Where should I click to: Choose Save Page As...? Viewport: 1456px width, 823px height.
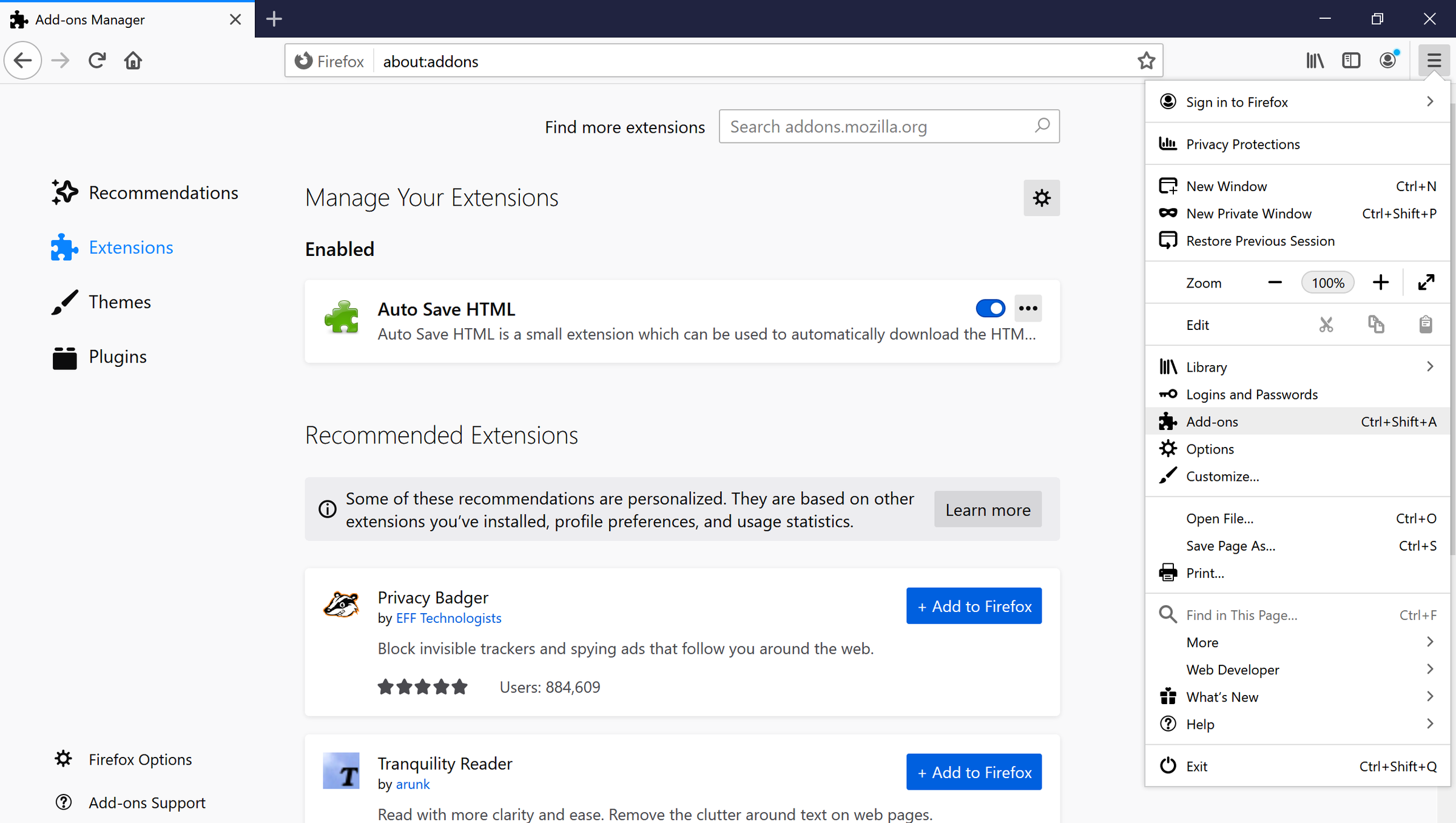pyautogui.click(x=1297, y=546)
